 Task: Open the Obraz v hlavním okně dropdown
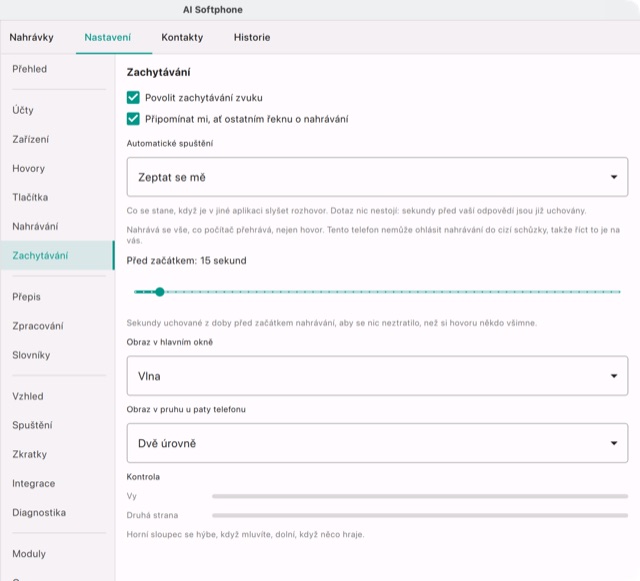click(x=377, y=376)
